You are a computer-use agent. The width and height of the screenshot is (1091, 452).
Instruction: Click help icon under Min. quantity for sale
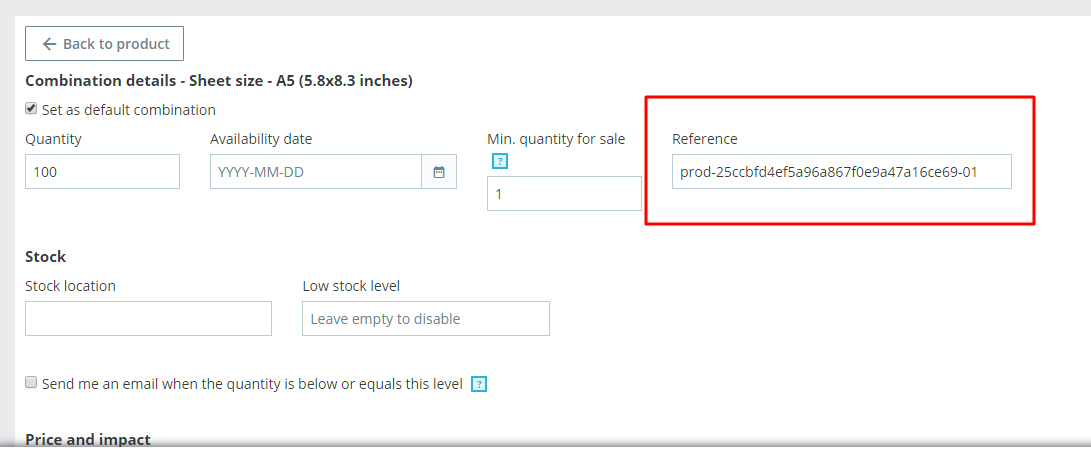pos(500,161)
